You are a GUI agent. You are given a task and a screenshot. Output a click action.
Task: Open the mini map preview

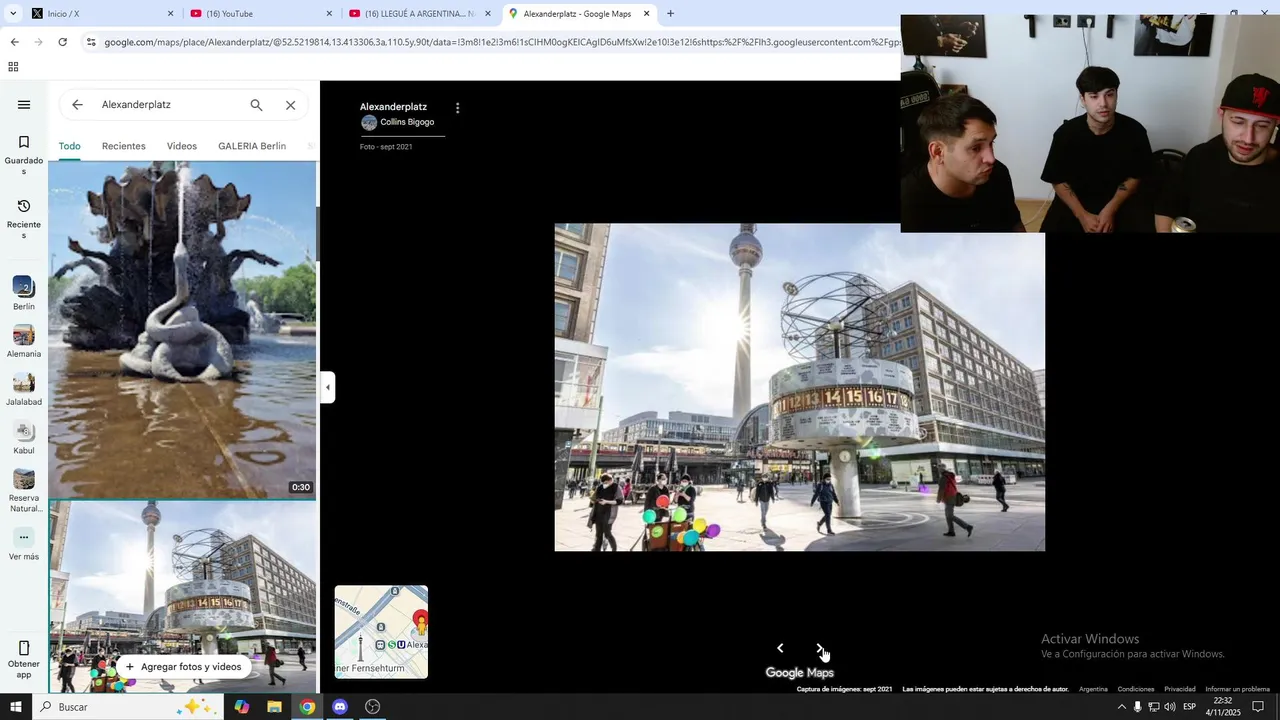pyautogui.click(x=381, y=632)
